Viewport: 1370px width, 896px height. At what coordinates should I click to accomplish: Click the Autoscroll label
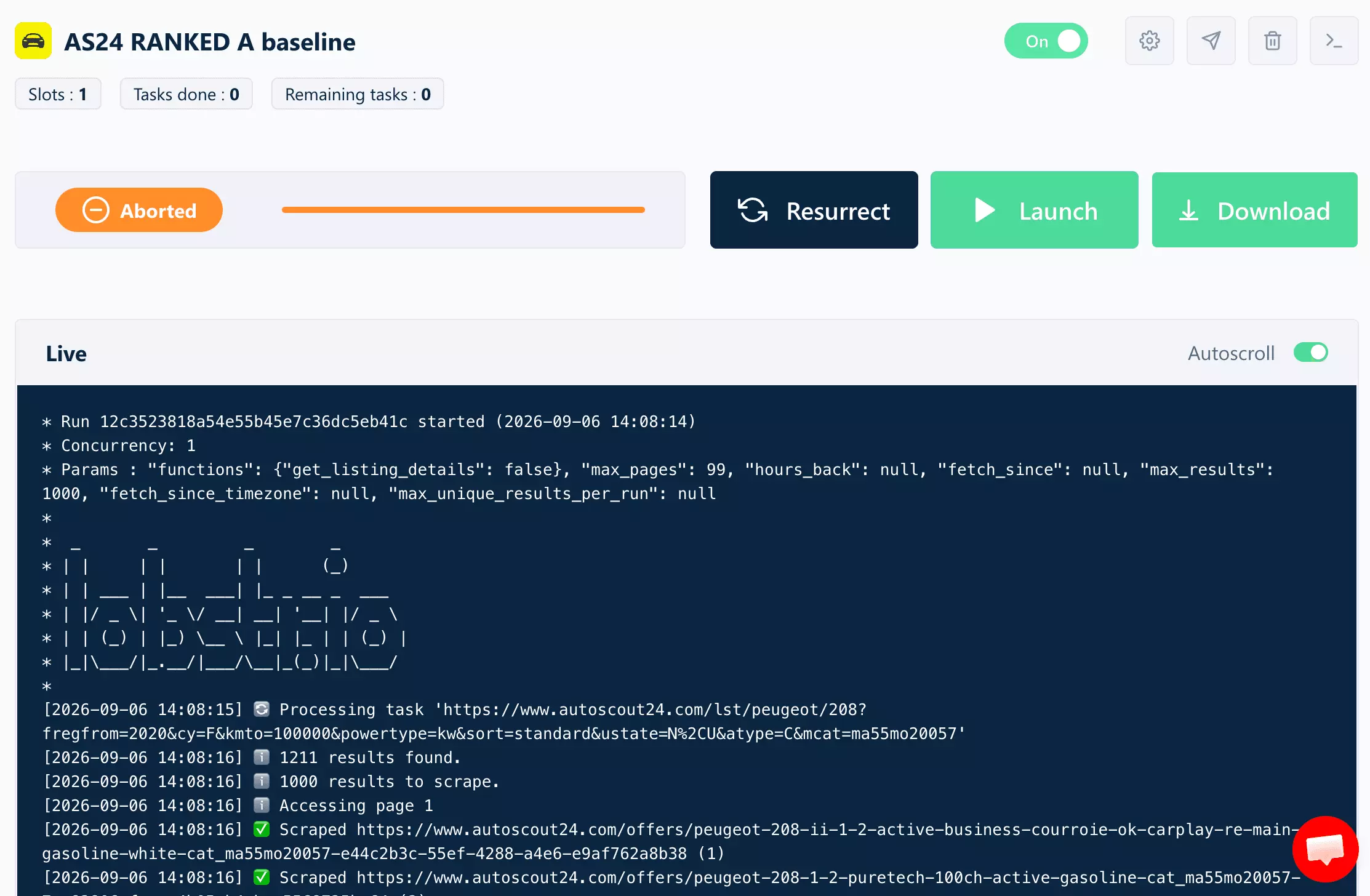pos(1231,353)
